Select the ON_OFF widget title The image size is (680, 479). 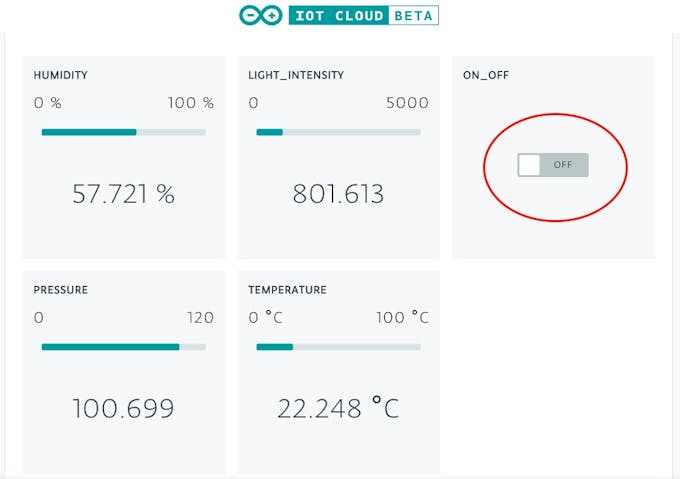[x=486, y=75]
